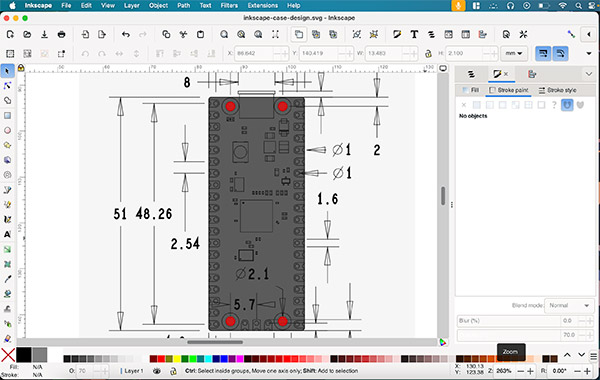Screen dimensions: 600x380
Task: Toggle scale stroke width with object
Action: [x=543, y=54]
